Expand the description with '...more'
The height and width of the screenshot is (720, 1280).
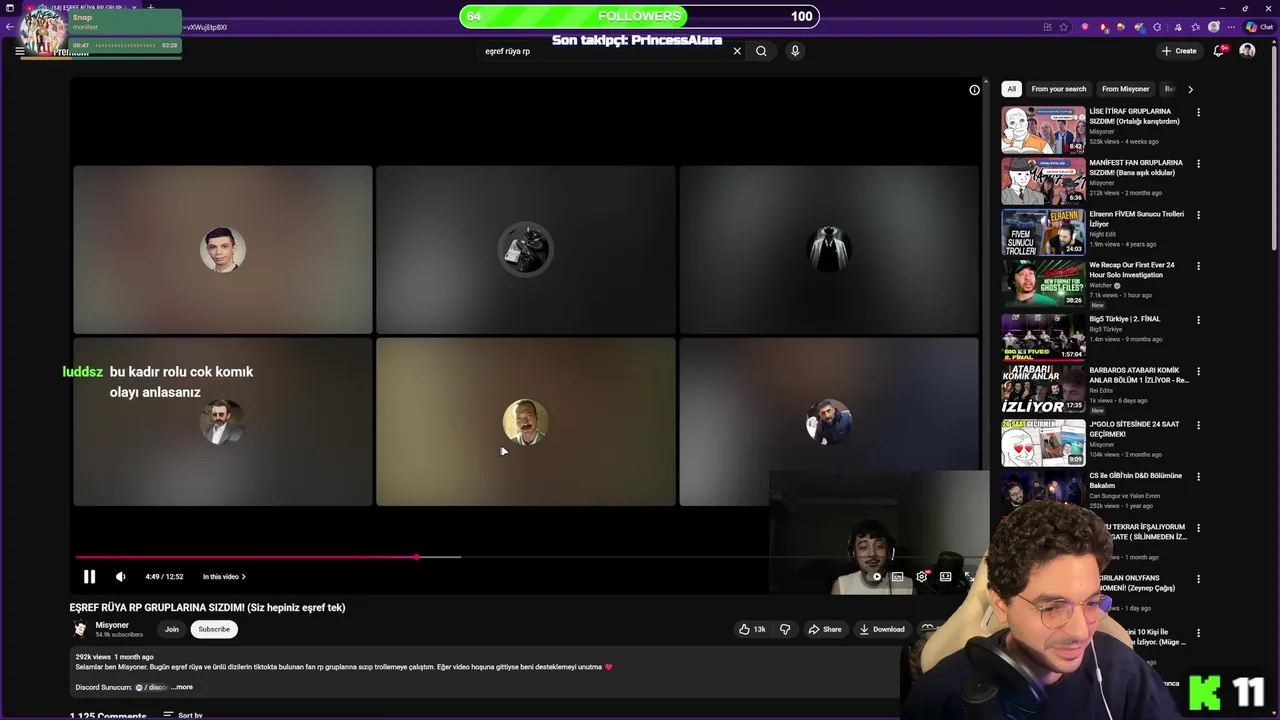point(183,687)
